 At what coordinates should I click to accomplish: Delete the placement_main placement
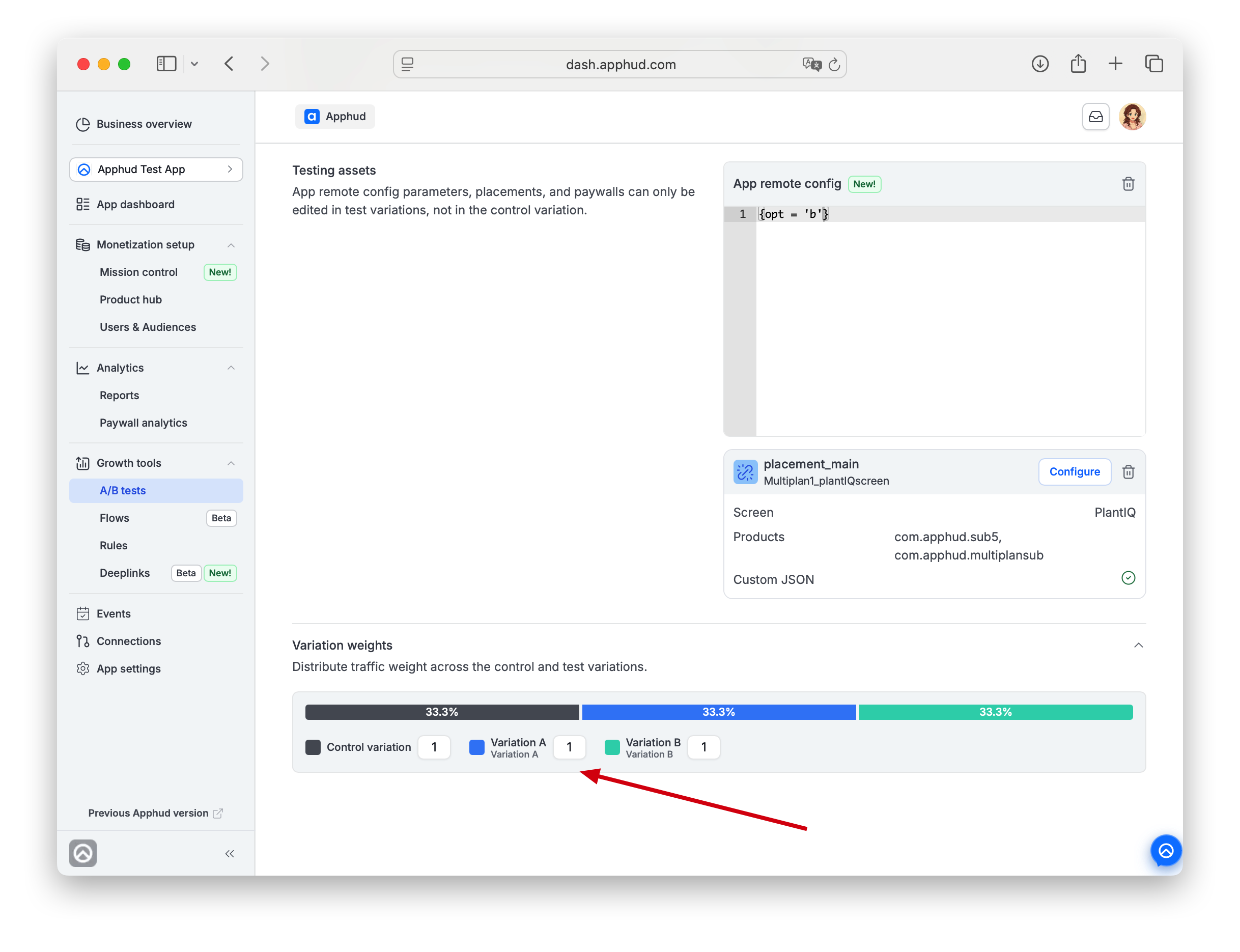click(1128, 471)
